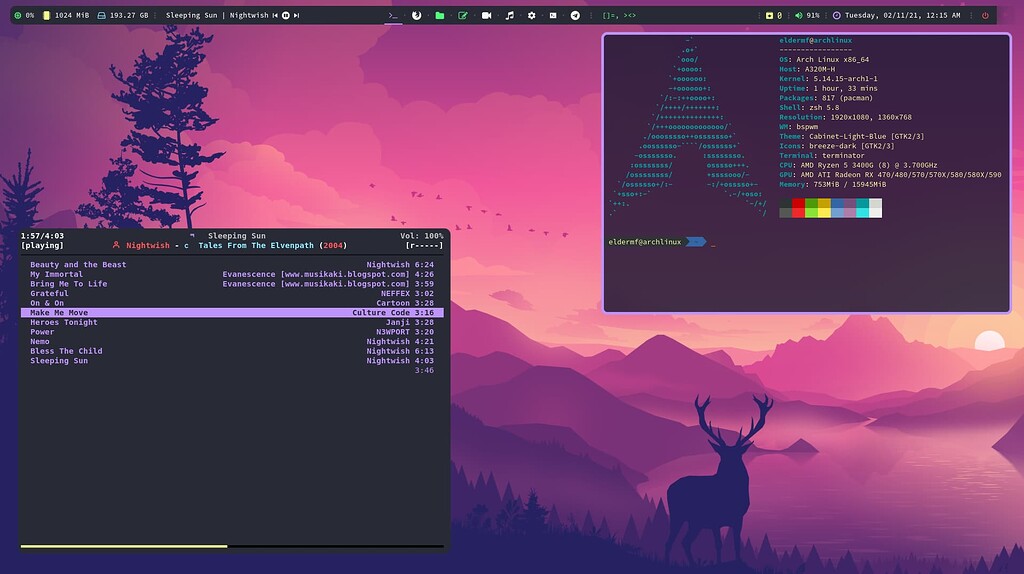Click the yellow package updates icon
This screenshot has width=1024, height=574.
pos(769,15)
